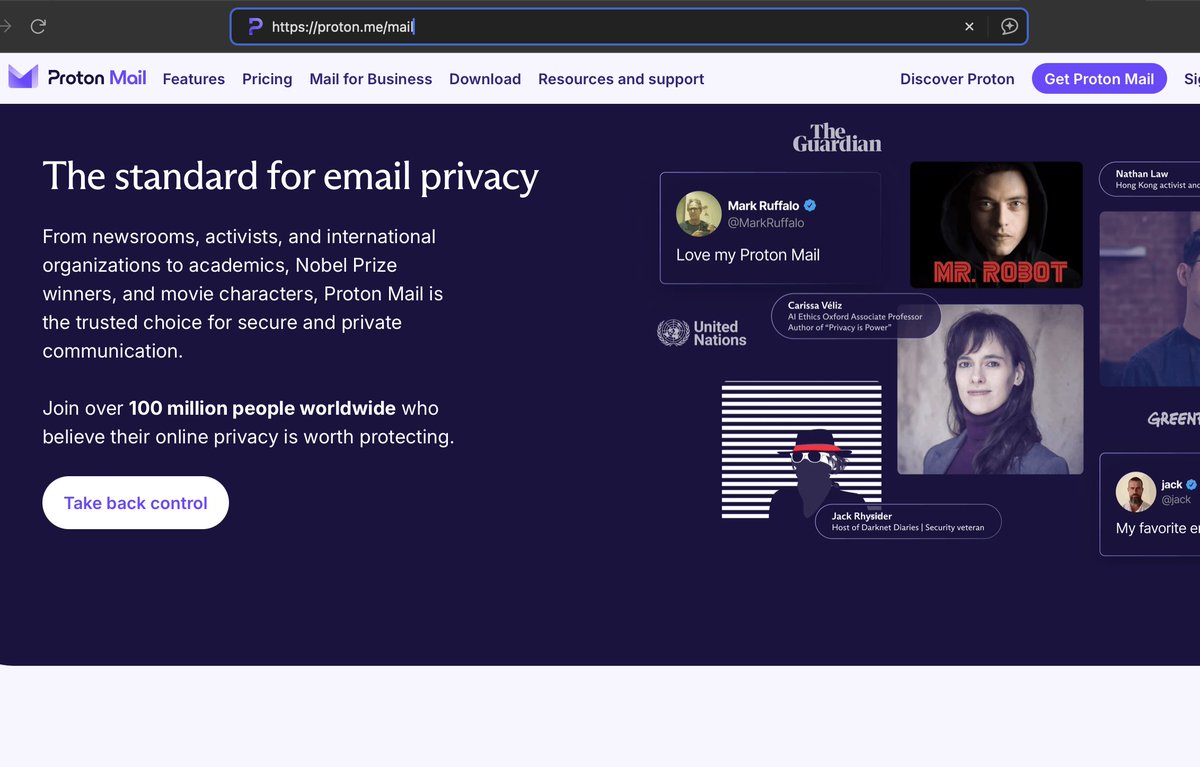Click 'The standard for email privacy' heading
The image size is (1200, 767).
point(291,176)
